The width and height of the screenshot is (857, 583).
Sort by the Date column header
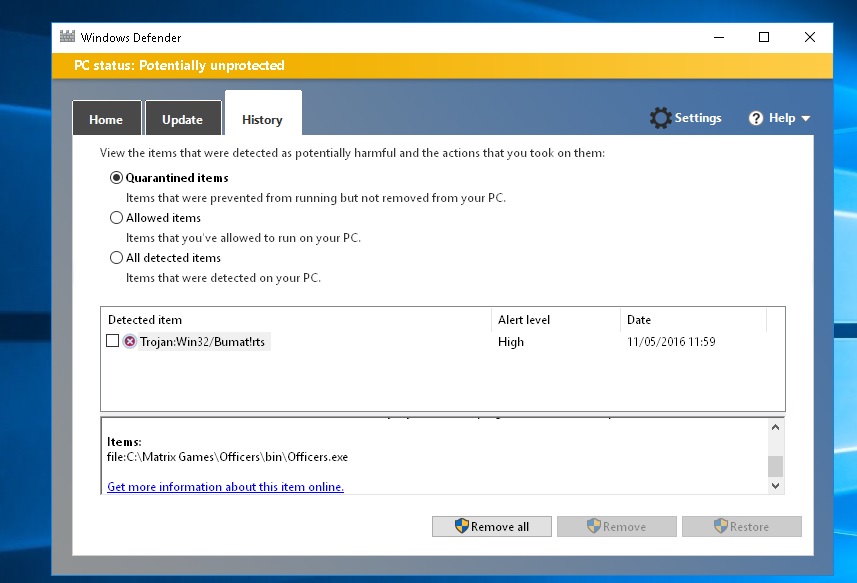[694, 320]
